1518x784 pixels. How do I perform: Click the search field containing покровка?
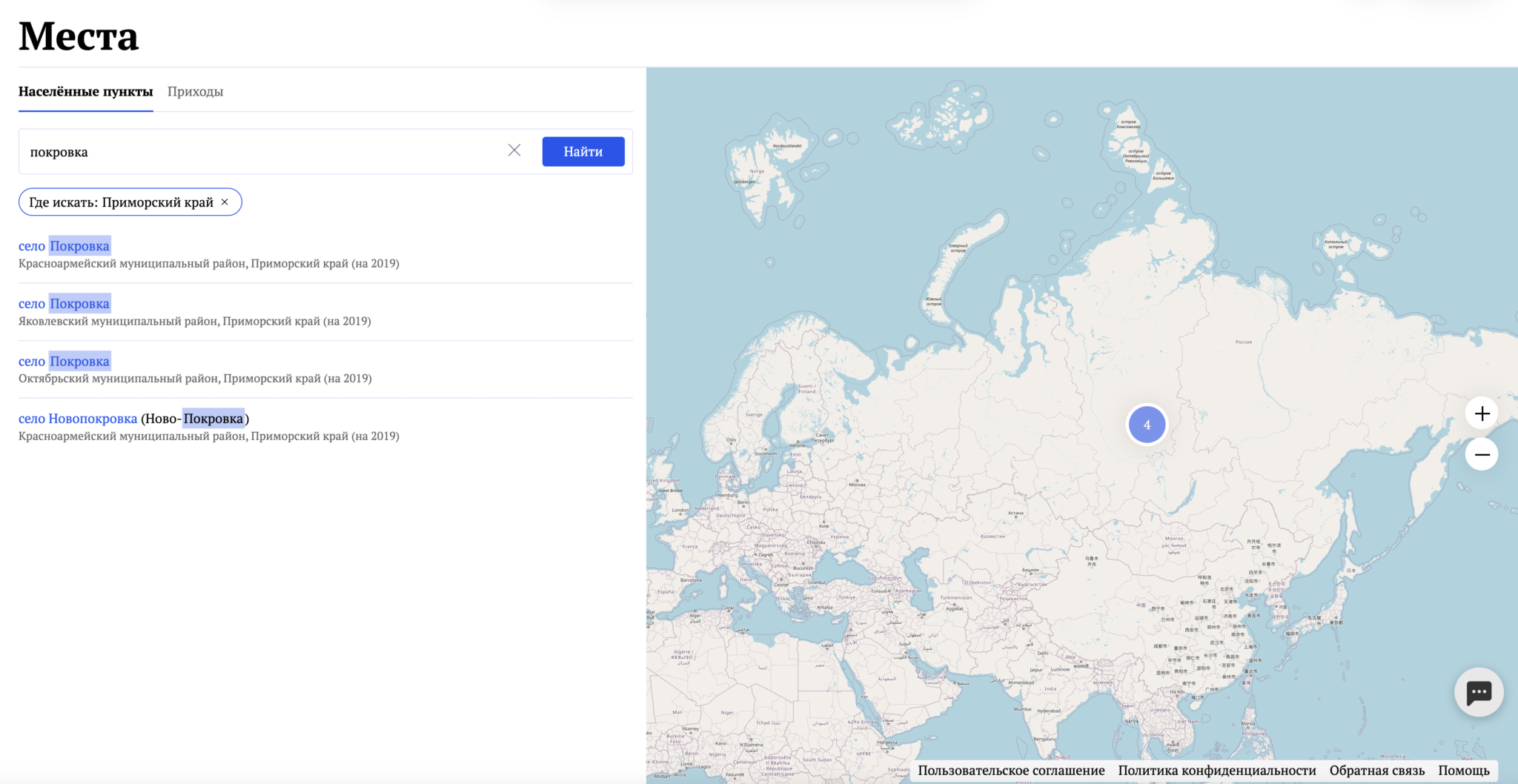(259, 152)
